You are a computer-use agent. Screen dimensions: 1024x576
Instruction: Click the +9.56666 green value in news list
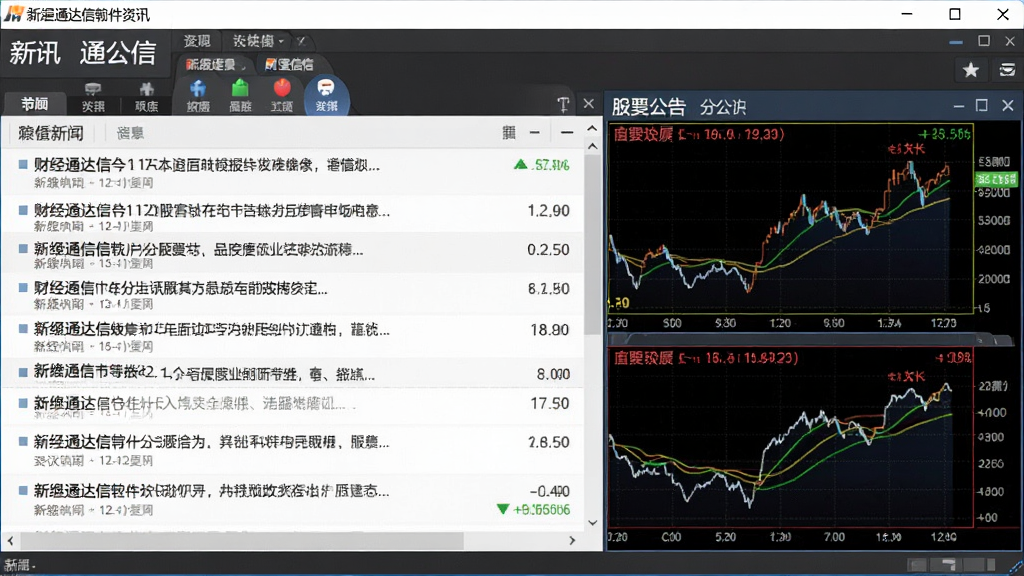[x=541, y=509]
